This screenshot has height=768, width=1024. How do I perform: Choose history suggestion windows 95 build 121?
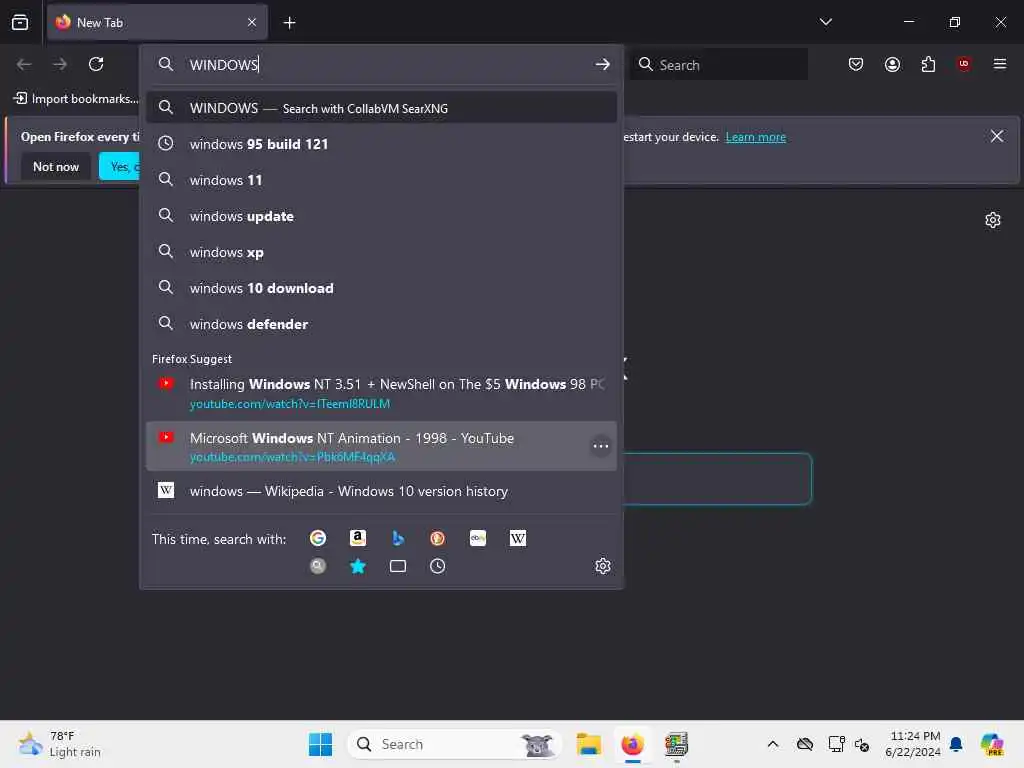pyautogui.click(x=381, y=144)
